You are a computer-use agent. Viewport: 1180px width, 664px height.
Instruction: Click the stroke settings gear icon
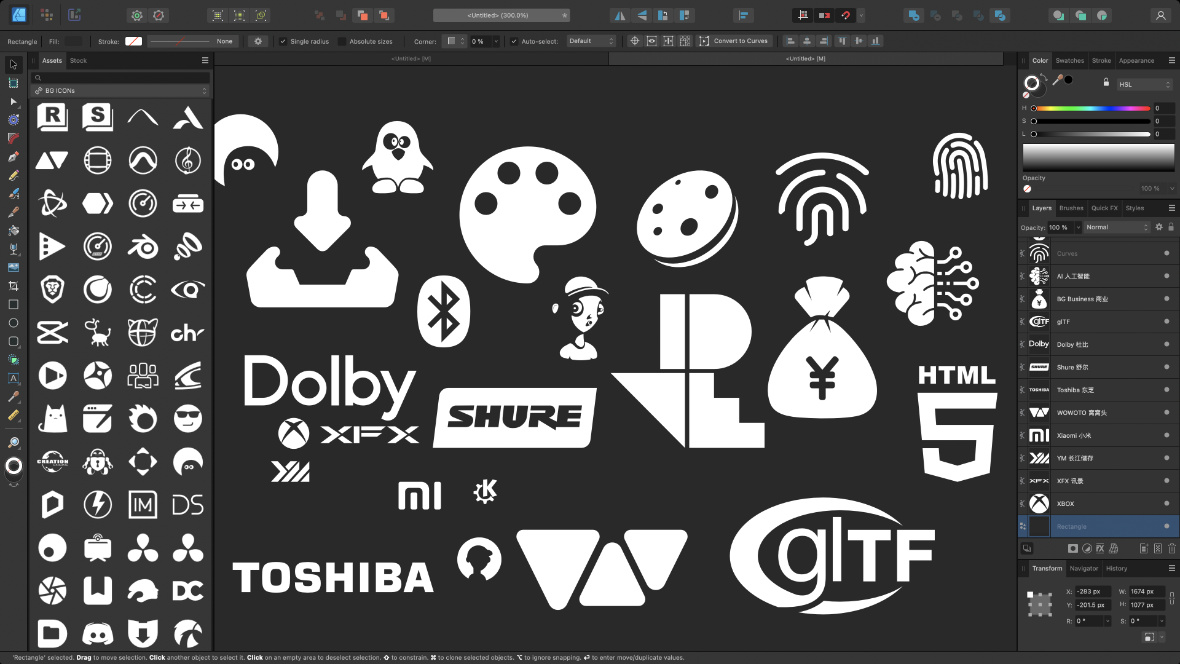point(258,41)
